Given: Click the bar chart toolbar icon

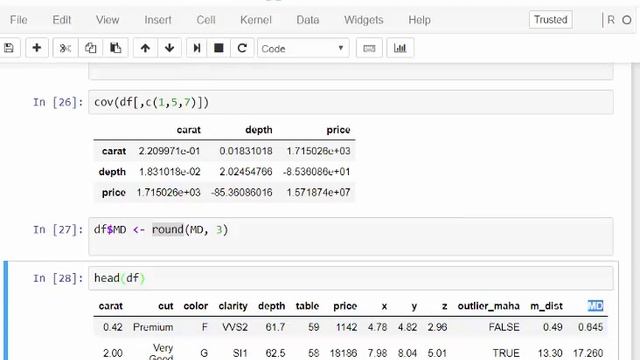Looking at the screenshot, I should click(x=400, y=48).
